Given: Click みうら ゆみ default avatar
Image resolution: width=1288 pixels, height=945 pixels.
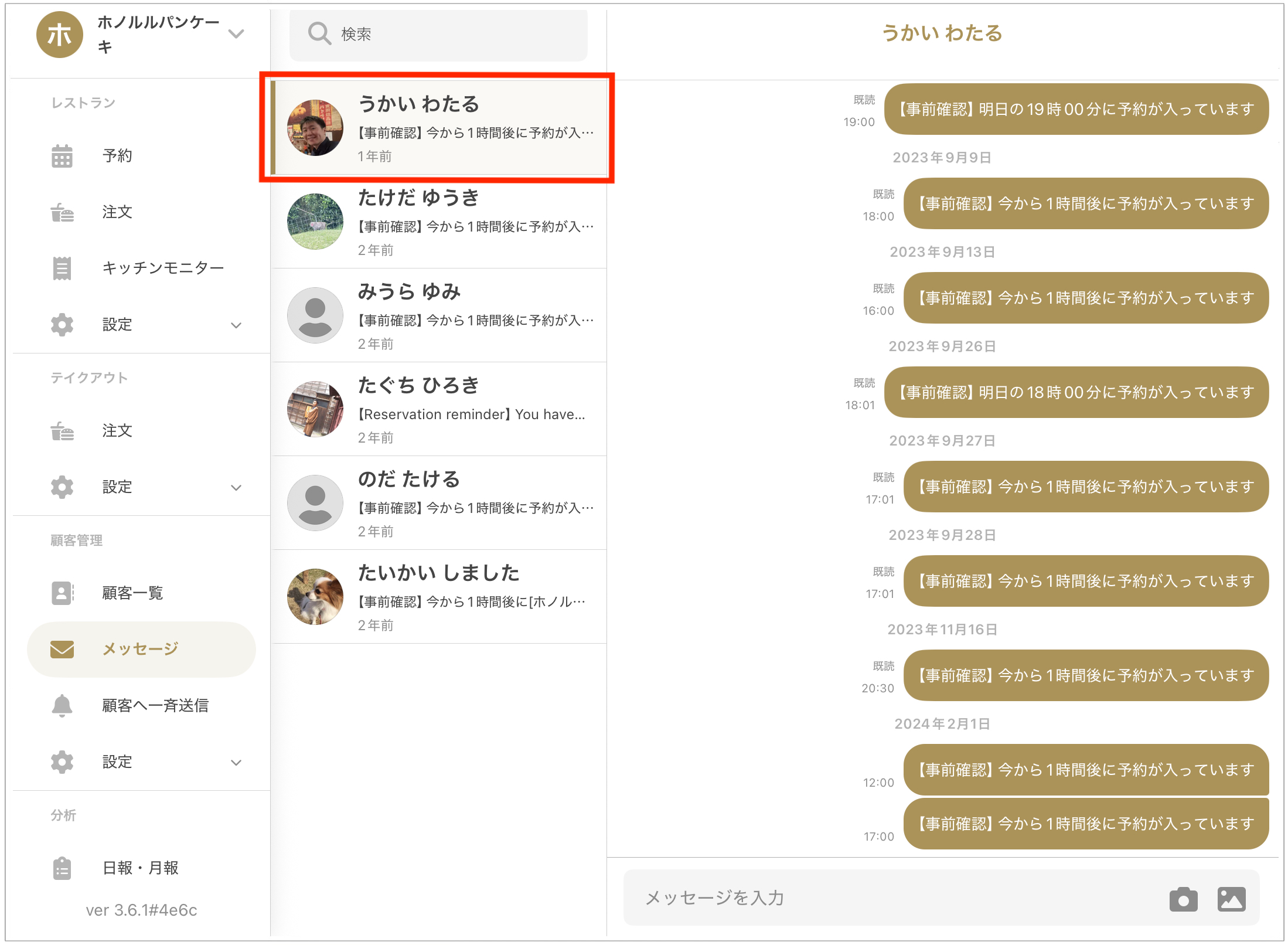Looking at the screenshot, I should tap(315, 315).
